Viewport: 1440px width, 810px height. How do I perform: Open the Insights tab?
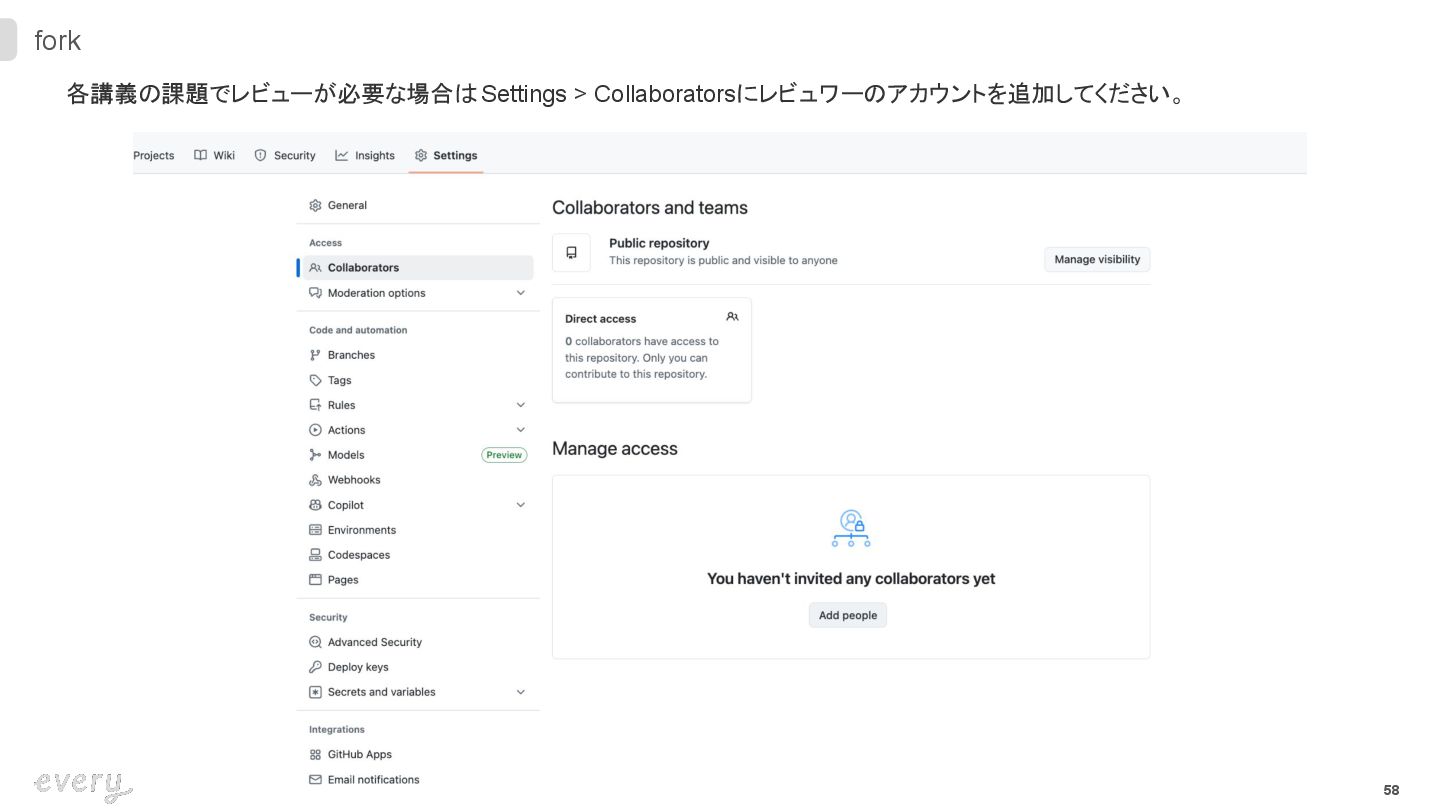click(365, 156)
